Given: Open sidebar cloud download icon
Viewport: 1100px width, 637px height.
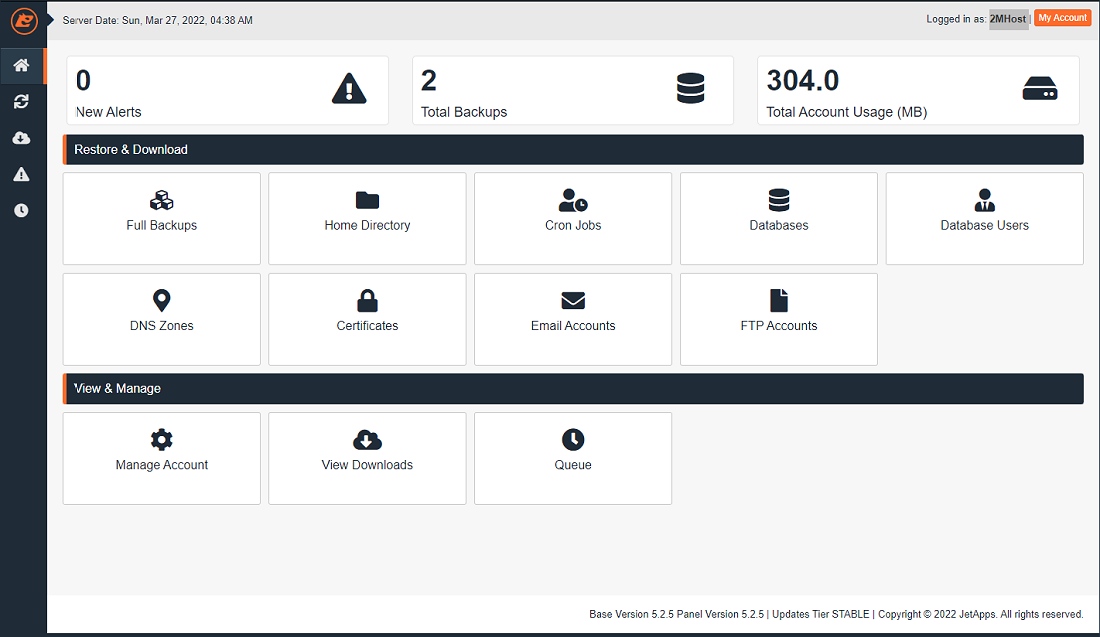Looking at the screenshot, I should [21, 138].
